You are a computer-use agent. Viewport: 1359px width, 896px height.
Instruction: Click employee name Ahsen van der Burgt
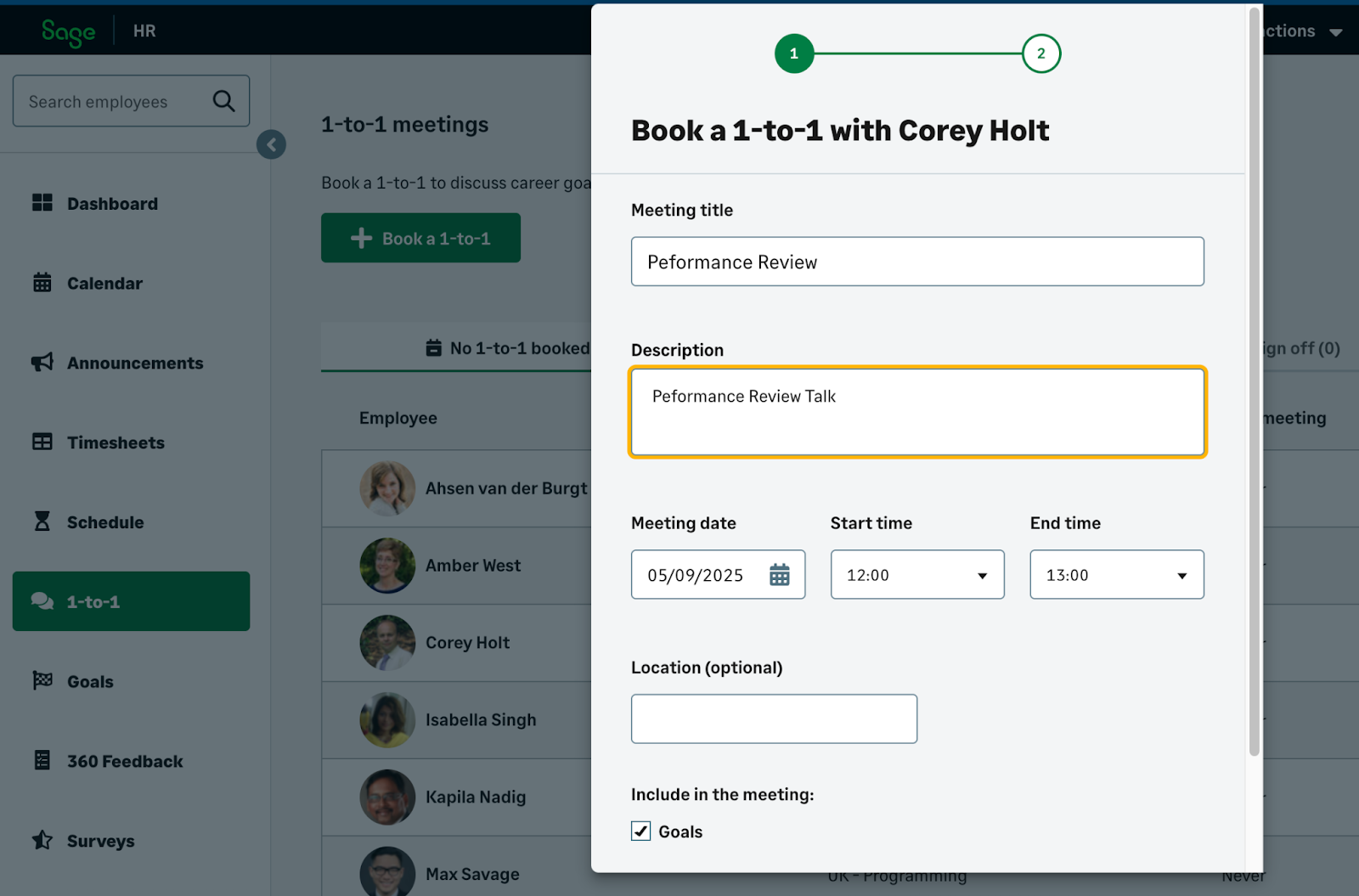click(506, 488)
